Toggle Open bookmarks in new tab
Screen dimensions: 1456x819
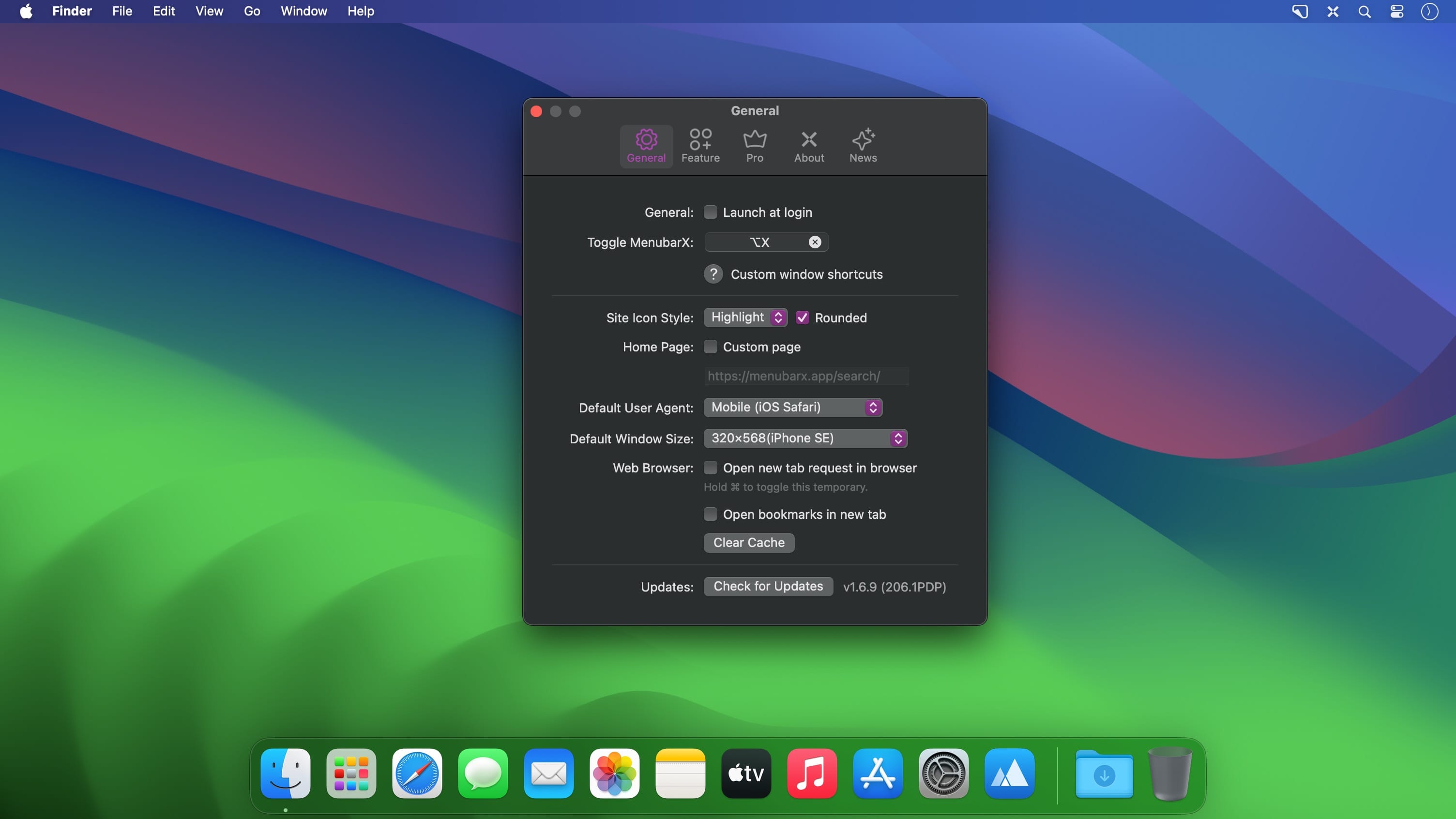pyautogui.click(x=711, y=514)
